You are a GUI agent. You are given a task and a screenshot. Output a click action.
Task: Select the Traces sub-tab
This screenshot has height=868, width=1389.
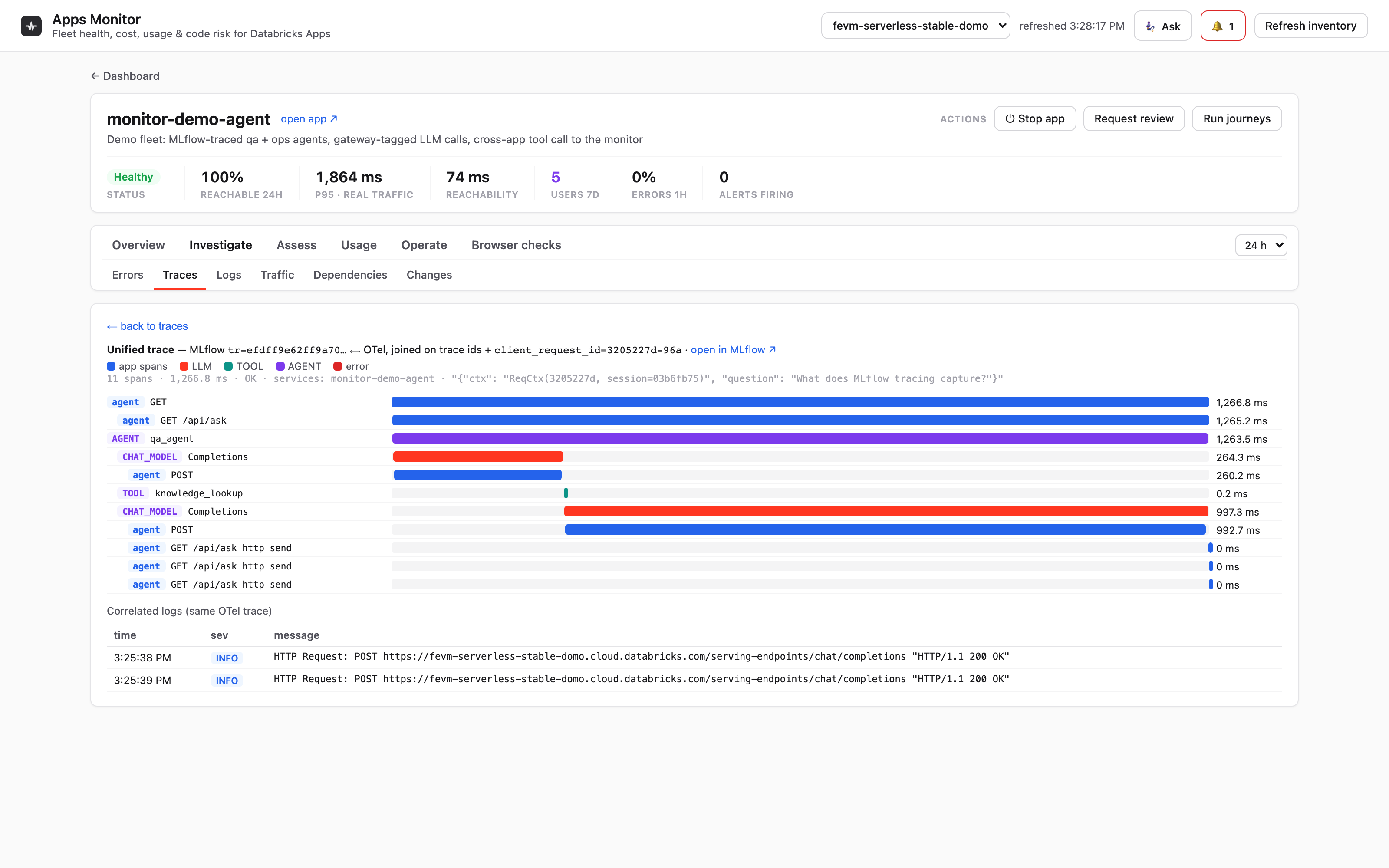click(x=180, y=275)
